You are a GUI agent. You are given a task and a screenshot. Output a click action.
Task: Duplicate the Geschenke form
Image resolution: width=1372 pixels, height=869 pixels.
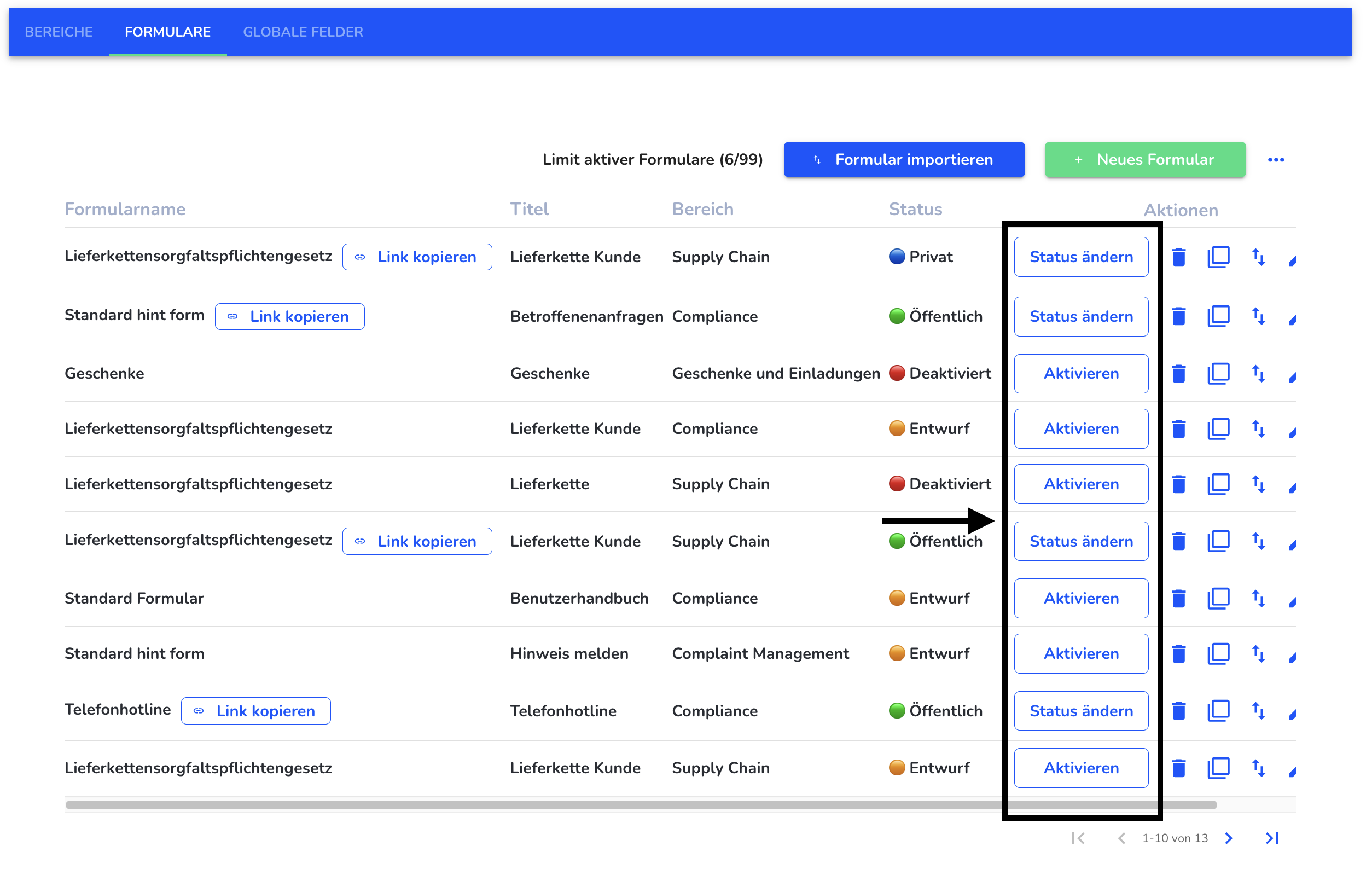1218,374
